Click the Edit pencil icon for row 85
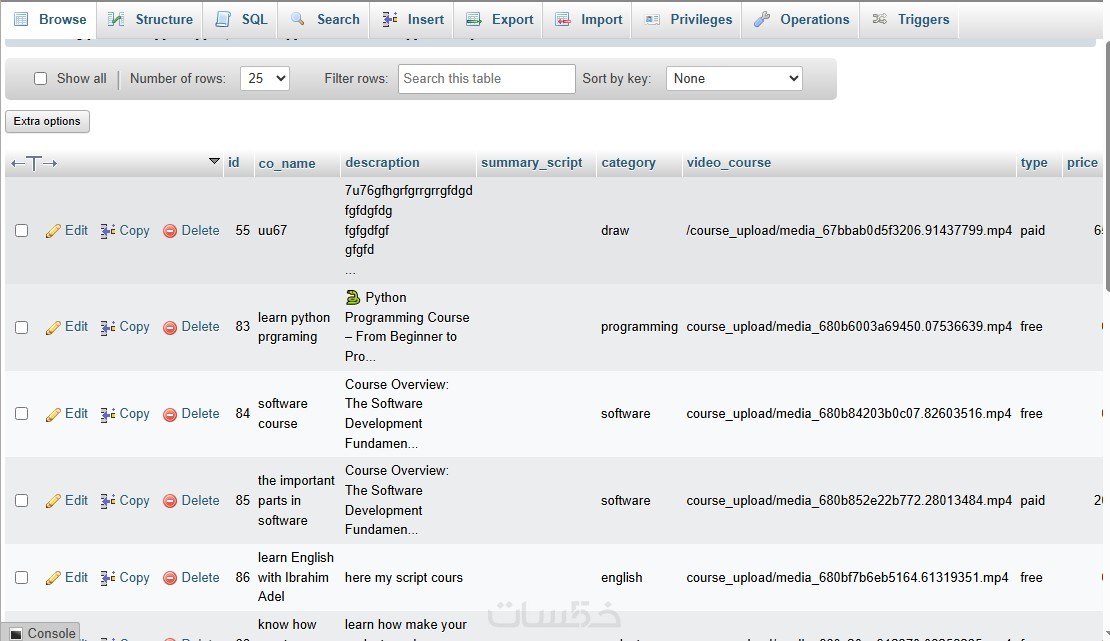1110x641 pixels. 53,501
